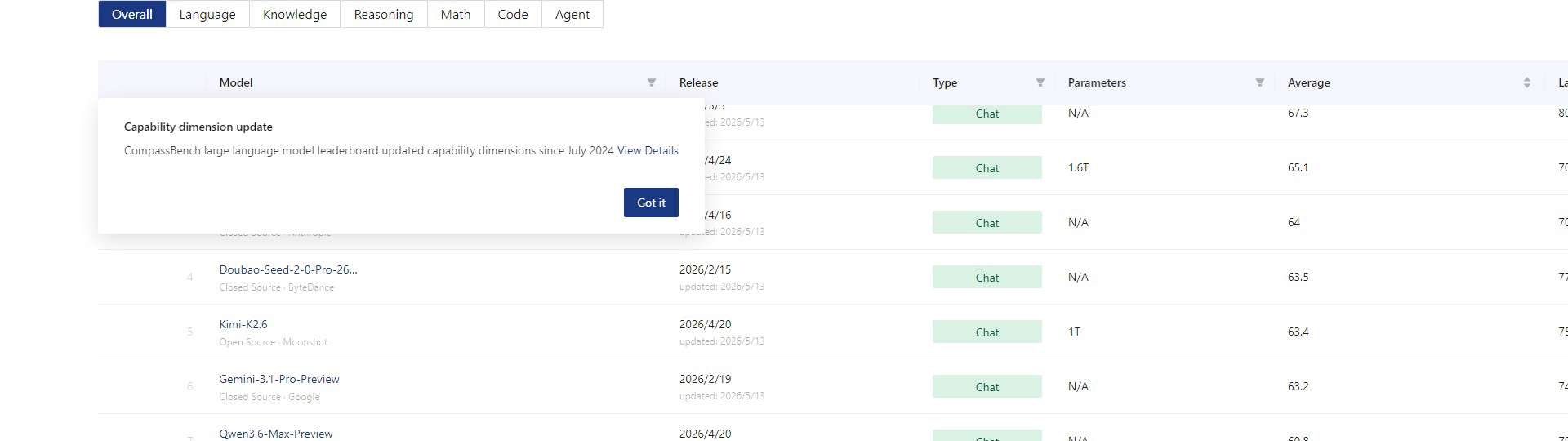The width and height of the screenshot is (1568, 441).
Task: Click the Parameters column header text
Action: 1097,82
